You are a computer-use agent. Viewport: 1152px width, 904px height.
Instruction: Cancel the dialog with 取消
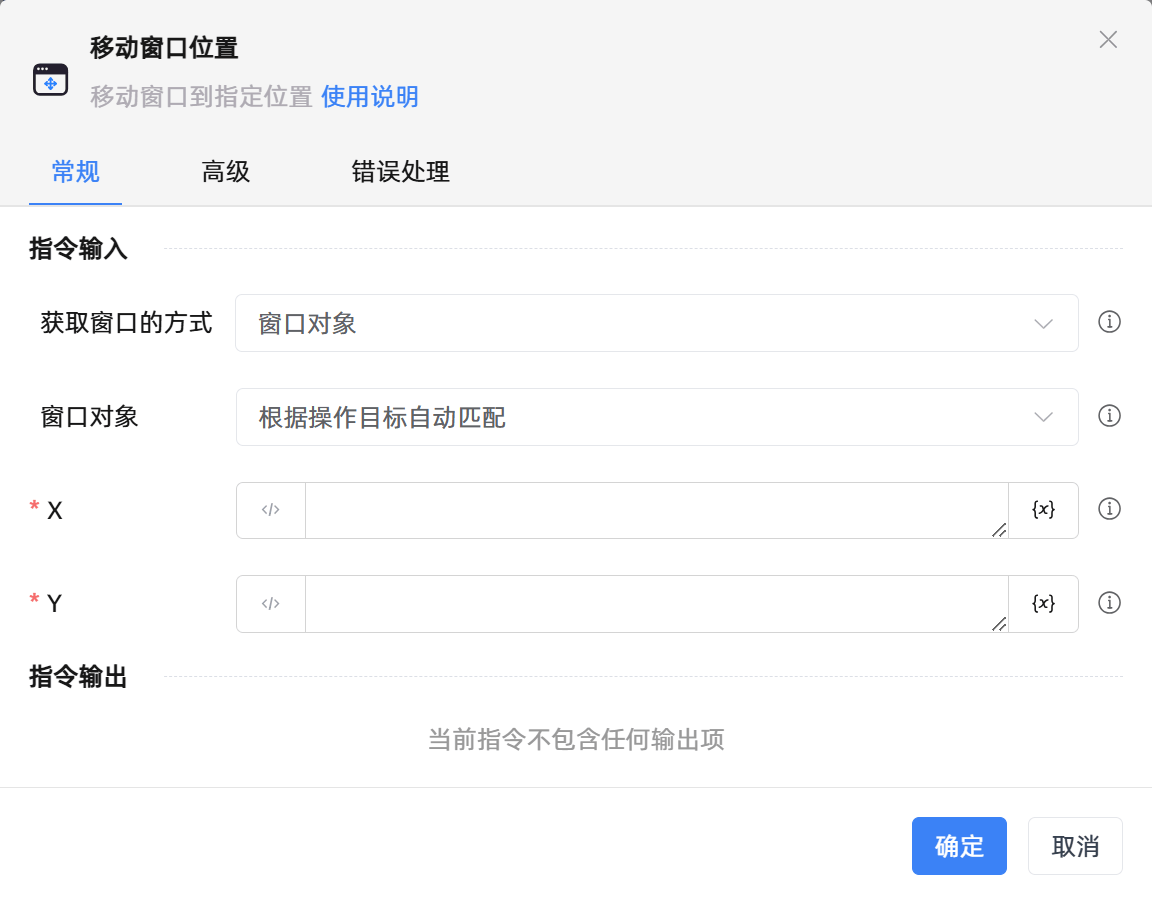tap(1075, 845)
